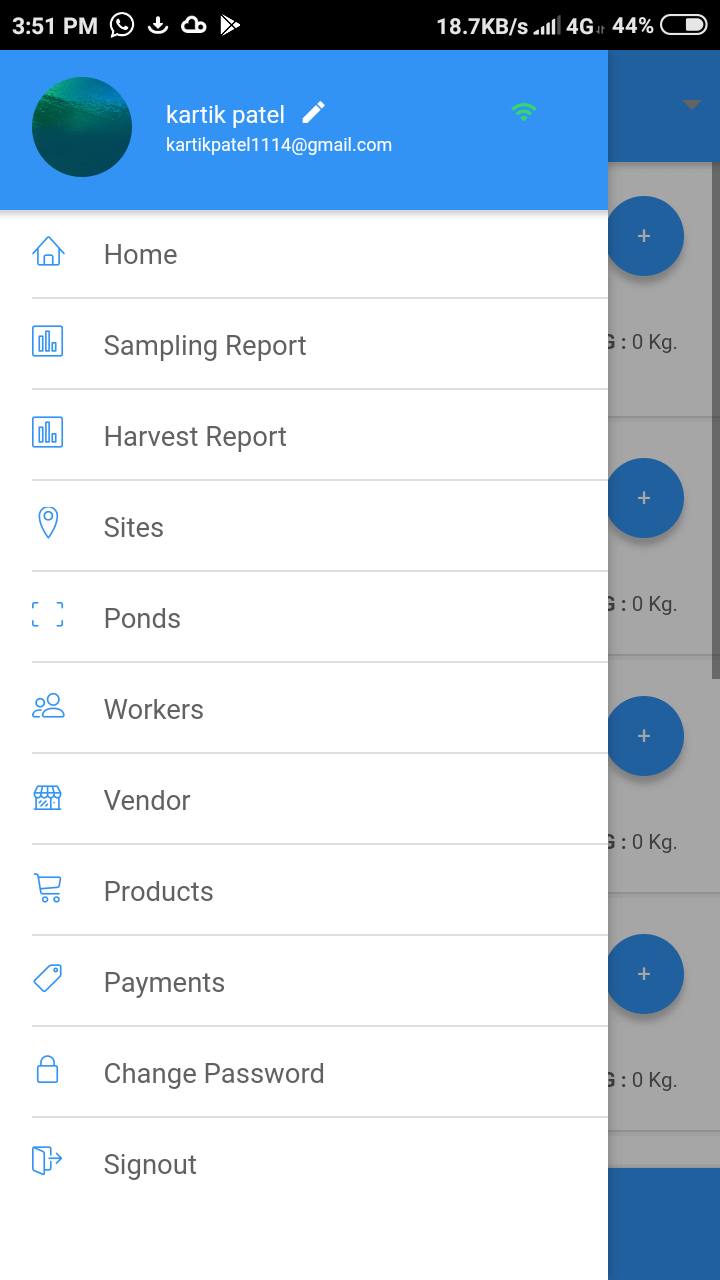Tap the Products shopping cart icon
This screenshot has height=1280, width=720.
tap(48, 888)
